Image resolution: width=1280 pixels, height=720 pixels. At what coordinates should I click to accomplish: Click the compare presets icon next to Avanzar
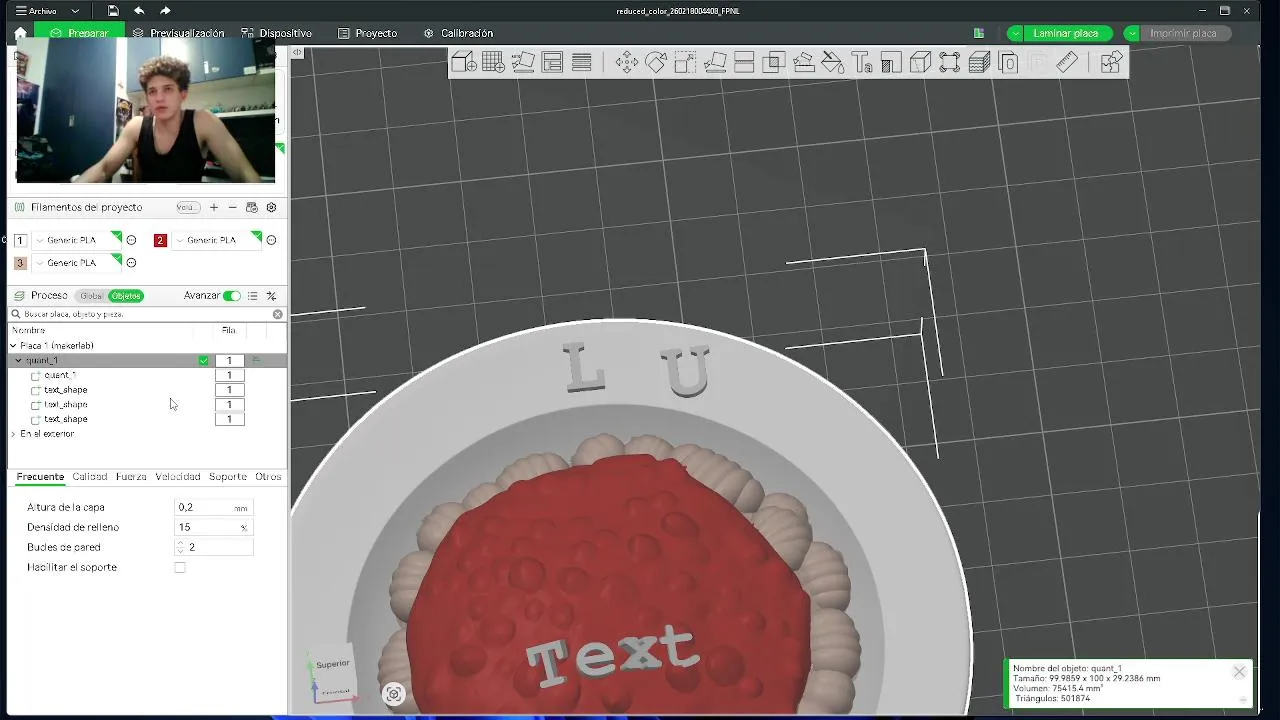(271, 296)
